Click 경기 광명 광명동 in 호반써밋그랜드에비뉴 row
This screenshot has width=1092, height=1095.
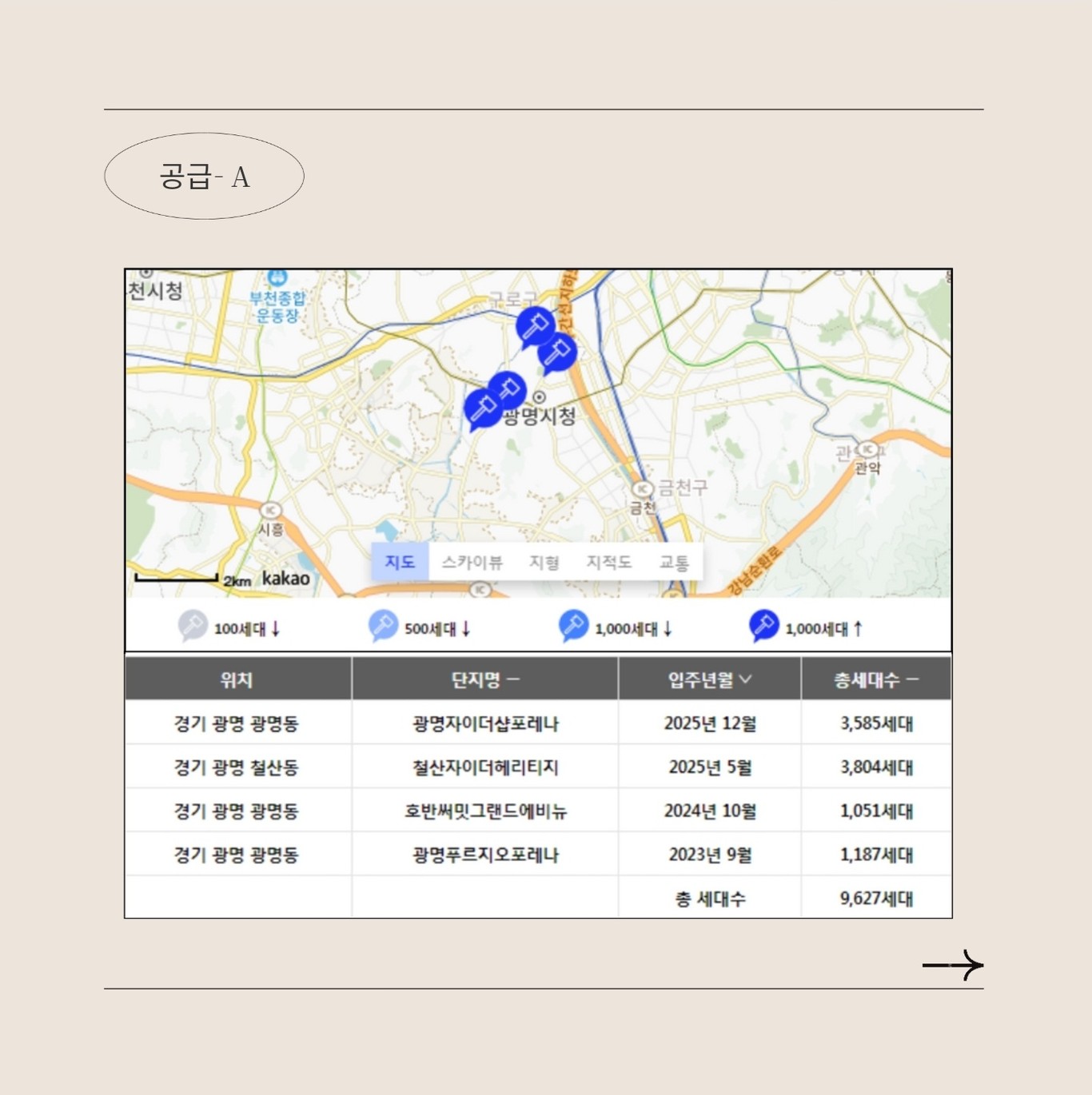click(x=237, y=810)
